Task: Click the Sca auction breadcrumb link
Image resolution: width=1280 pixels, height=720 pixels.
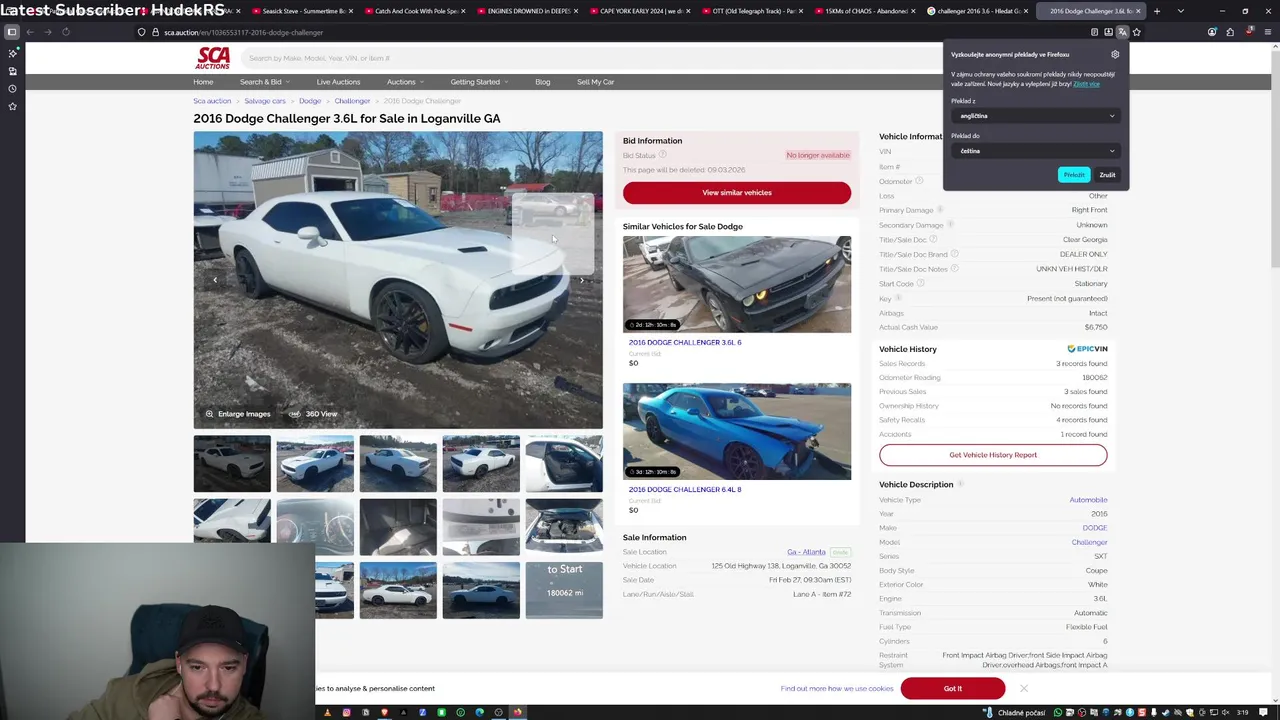Action: 212,101
